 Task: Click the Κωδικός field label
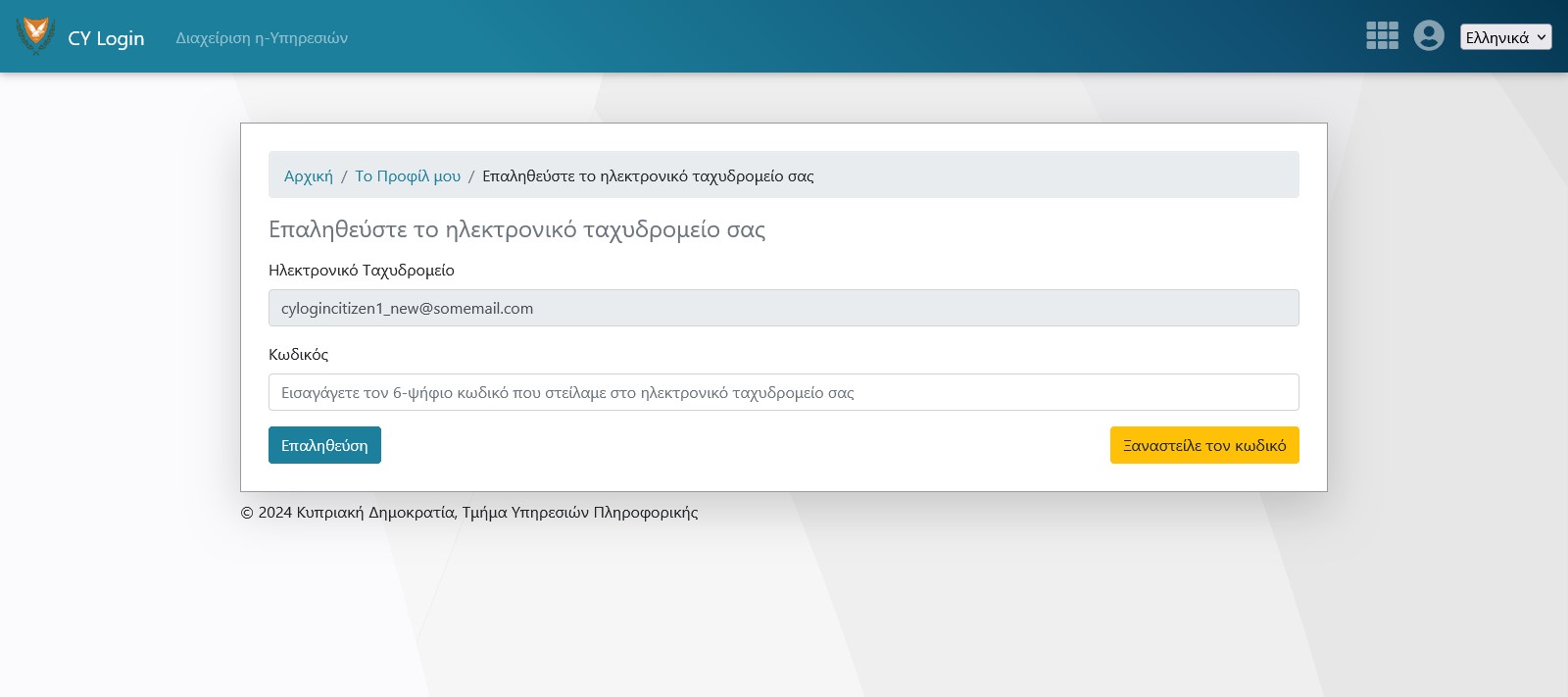click(x=299, y=355)
